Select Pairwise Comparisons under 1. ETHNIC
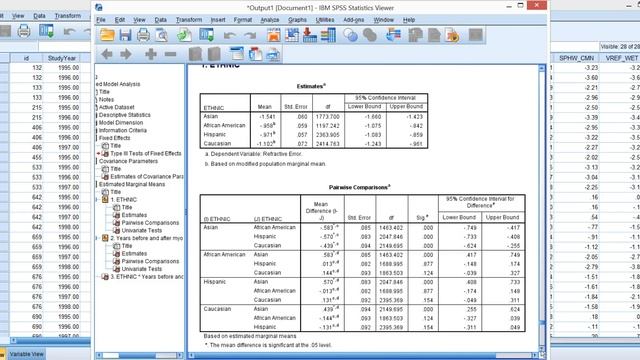640x360 pixels. pyautogui.click(x=150, y=223)
